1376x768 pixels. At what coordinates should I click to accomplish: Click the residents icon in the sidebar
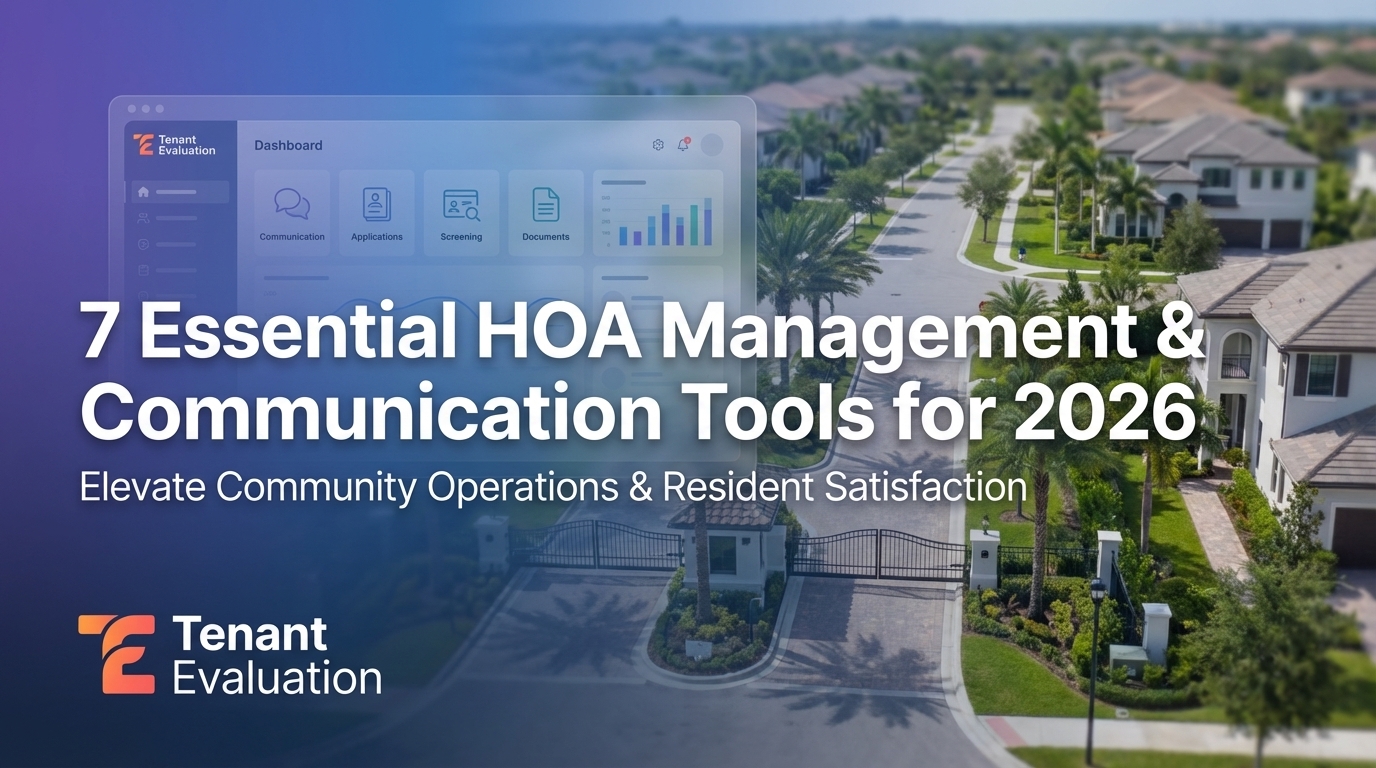click(x=141, y=217)
